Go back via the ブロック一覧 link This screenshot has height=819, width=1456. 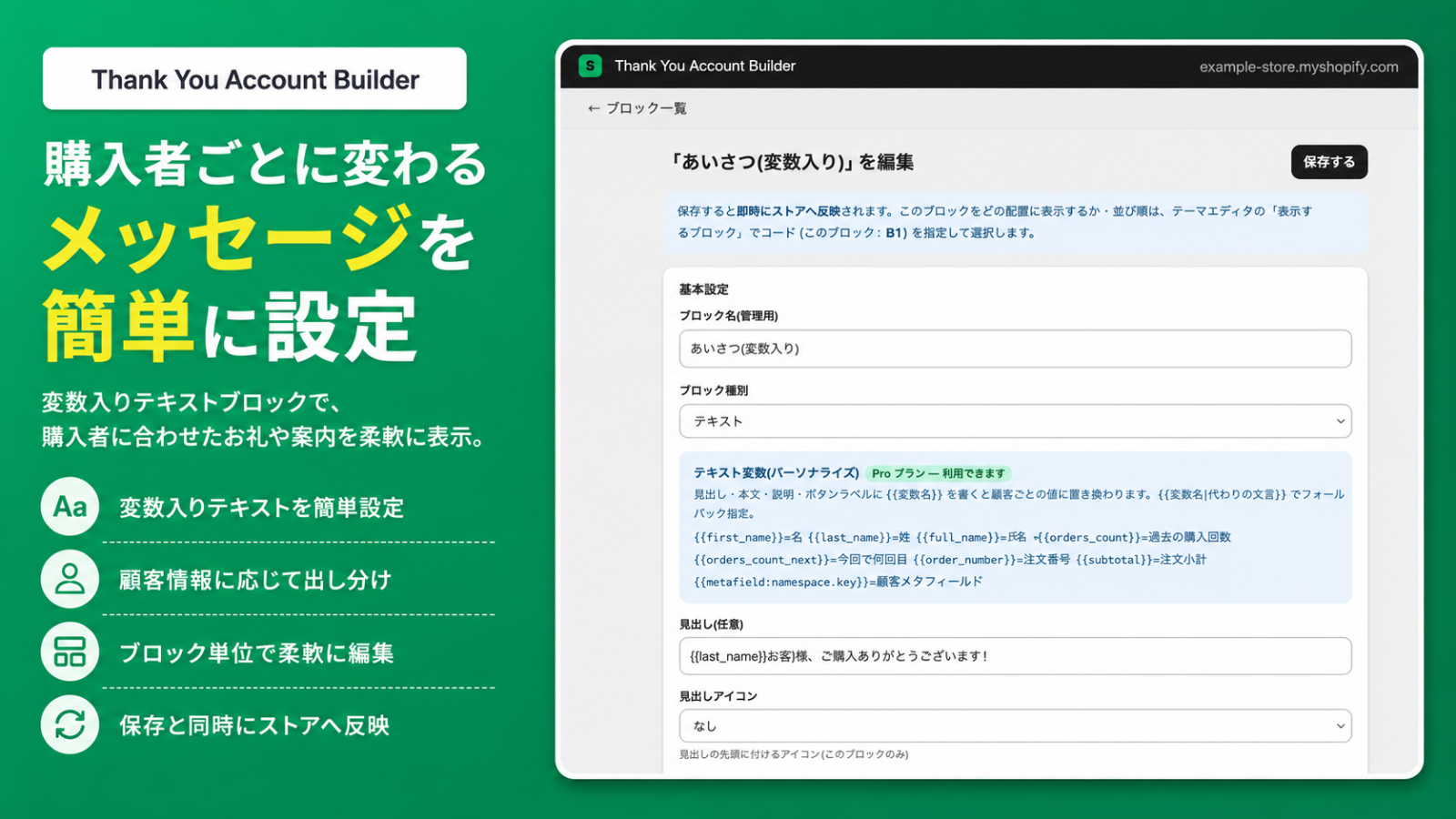point(637,108)
